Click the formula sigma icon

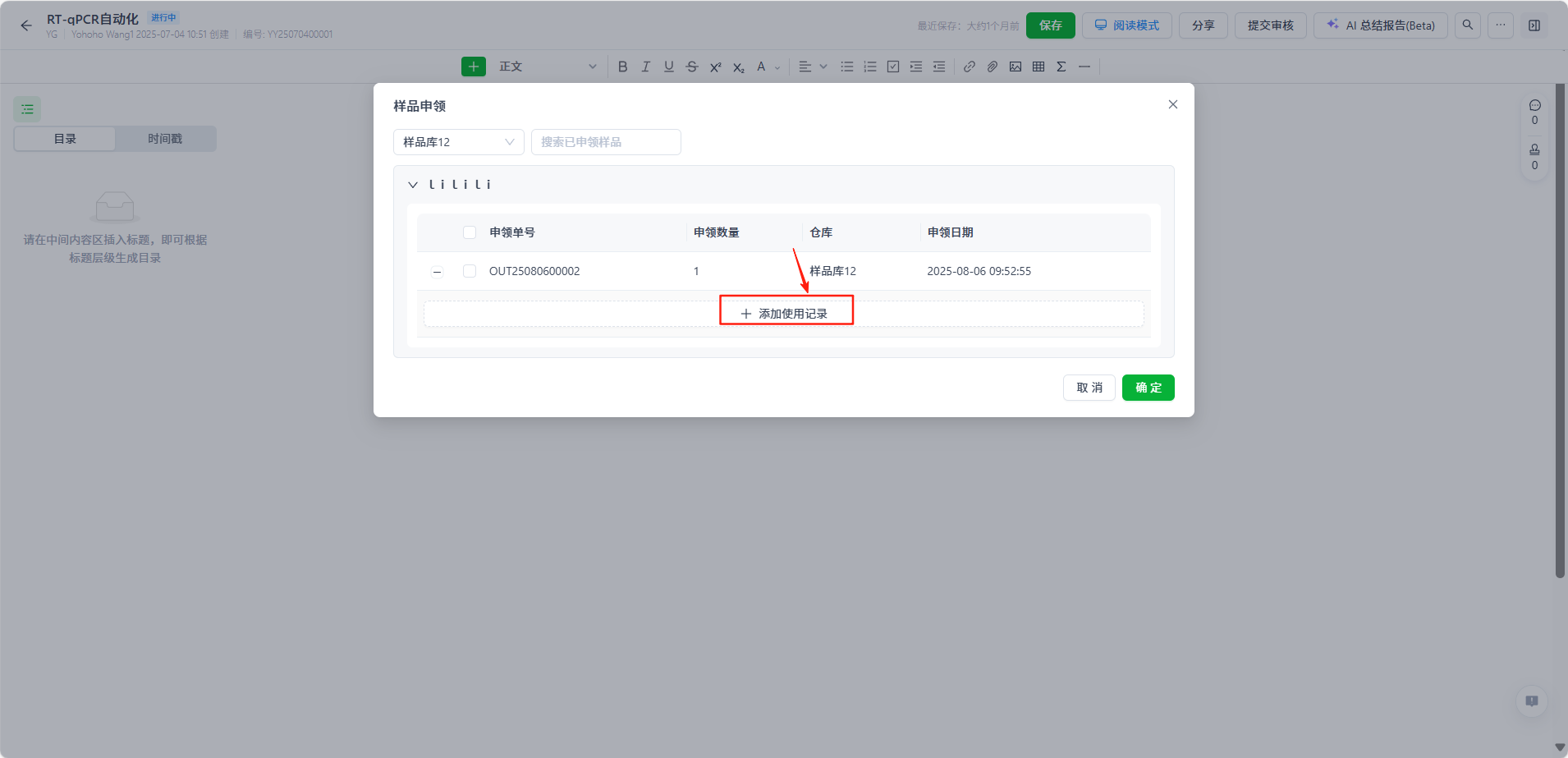1061,67
